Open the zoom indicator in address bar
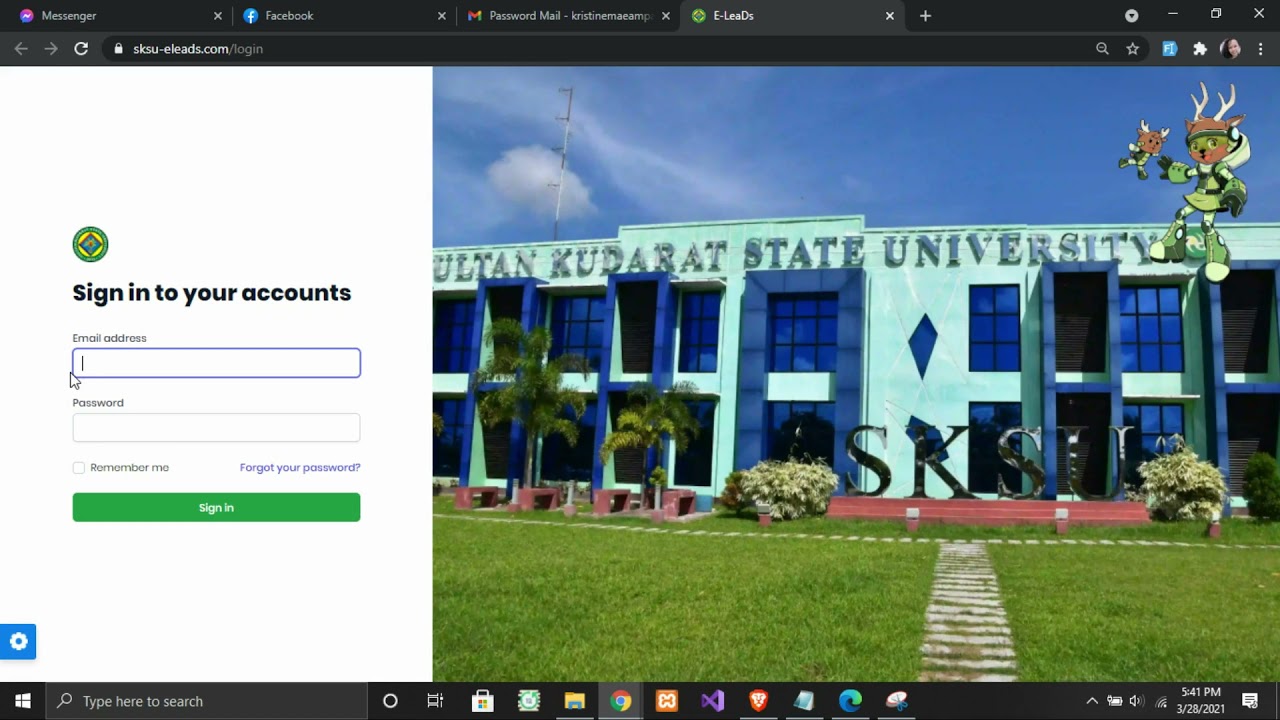The image size is (1280, 720). [x=1102, y=48]
